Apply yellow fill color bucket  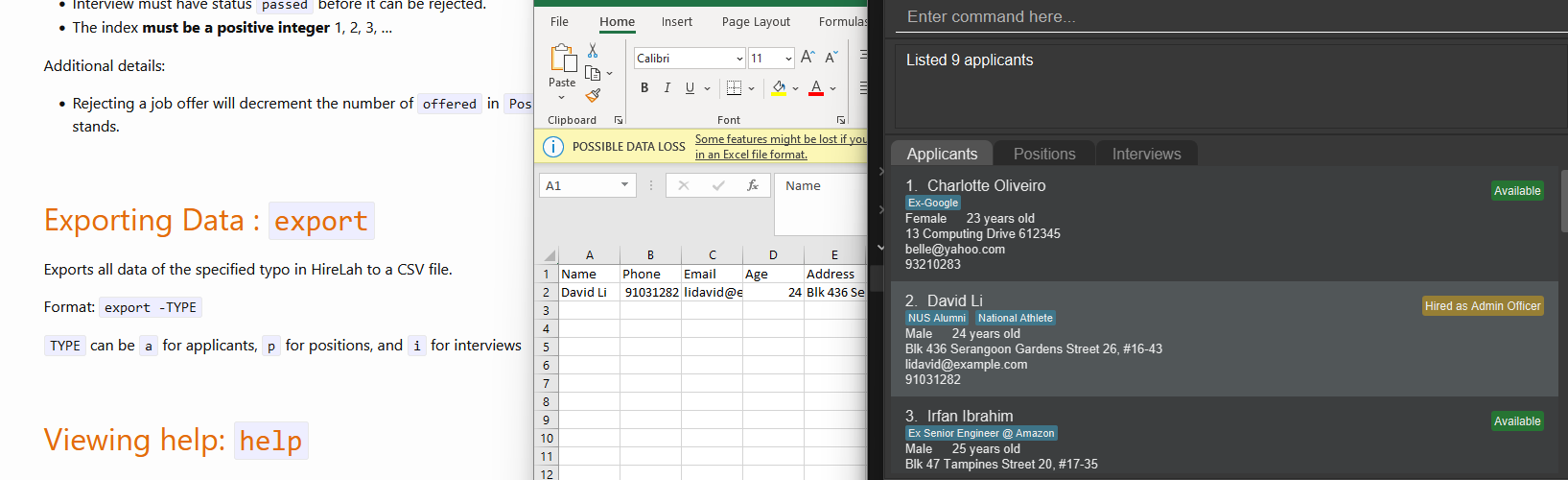(779, 88)
